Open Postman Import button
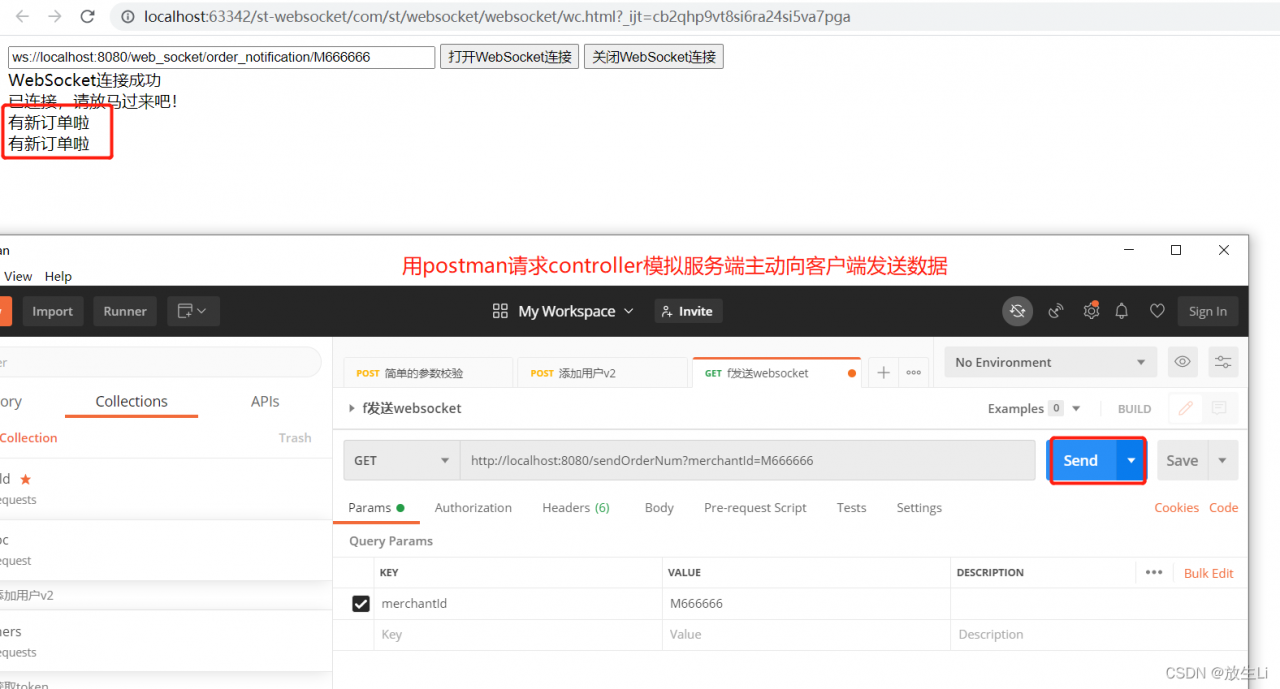The width and height of the screenshot is (1280, 689). point(52,311)
